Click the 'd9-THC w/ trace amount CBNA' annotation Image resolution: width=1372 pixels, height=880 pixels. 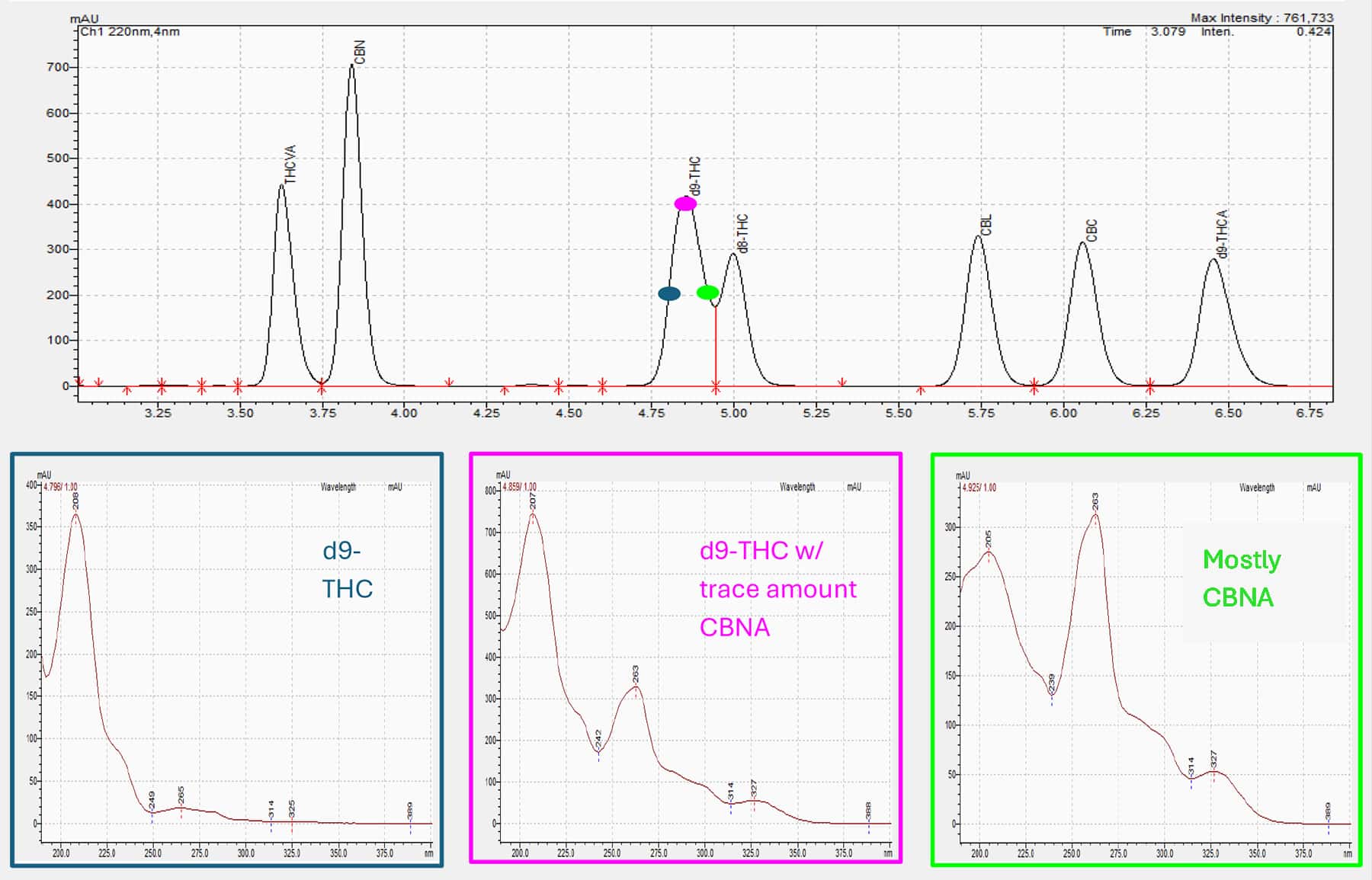click(x=776, y=589)
